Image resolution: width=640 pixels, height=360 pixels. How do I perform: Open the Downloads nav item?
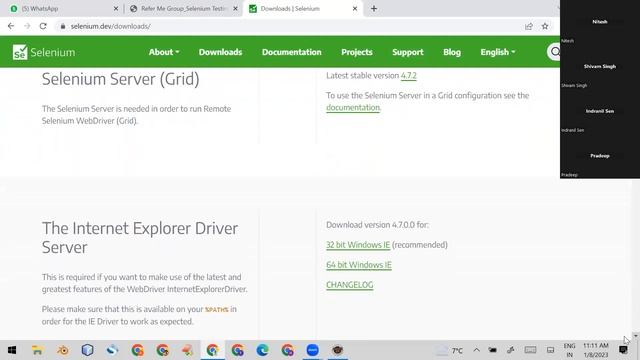[220, 52]
